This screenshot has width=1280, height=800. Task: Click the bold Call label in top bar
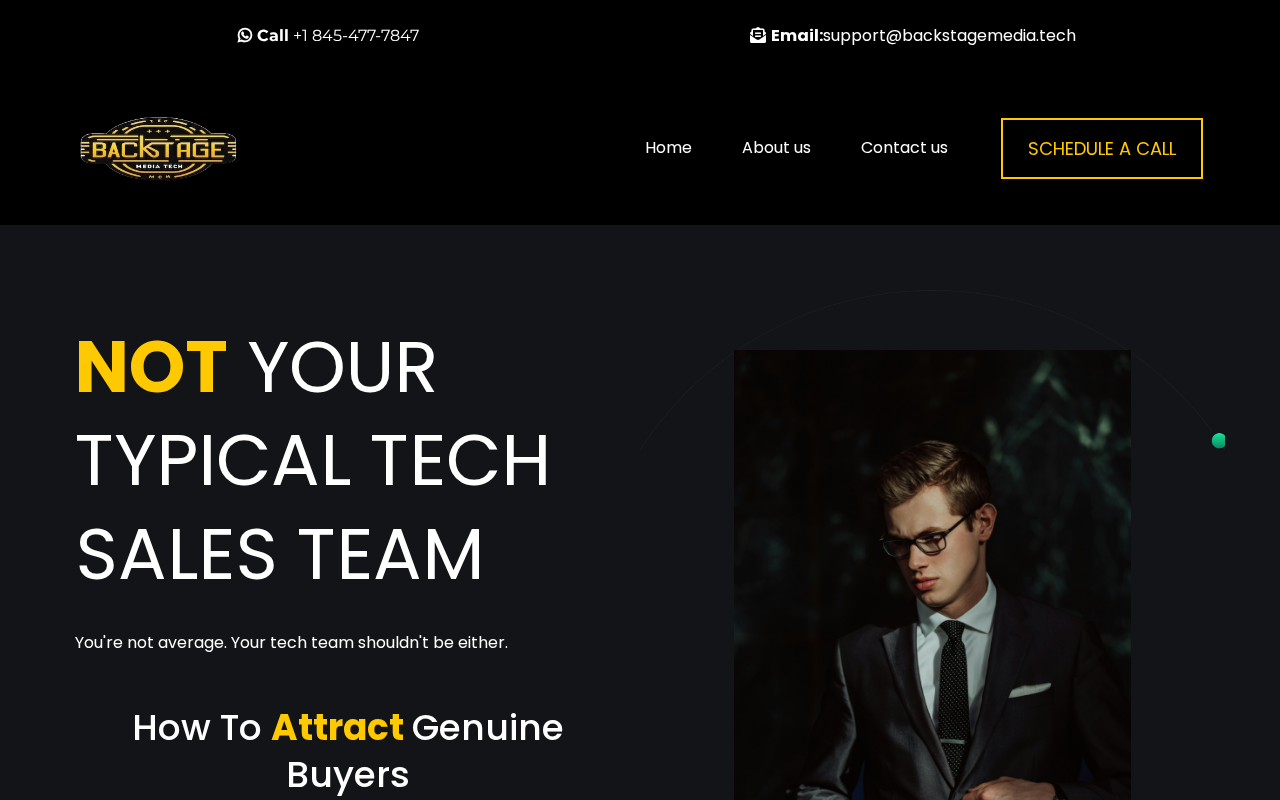pyautogui.click(x=273, y=36)
